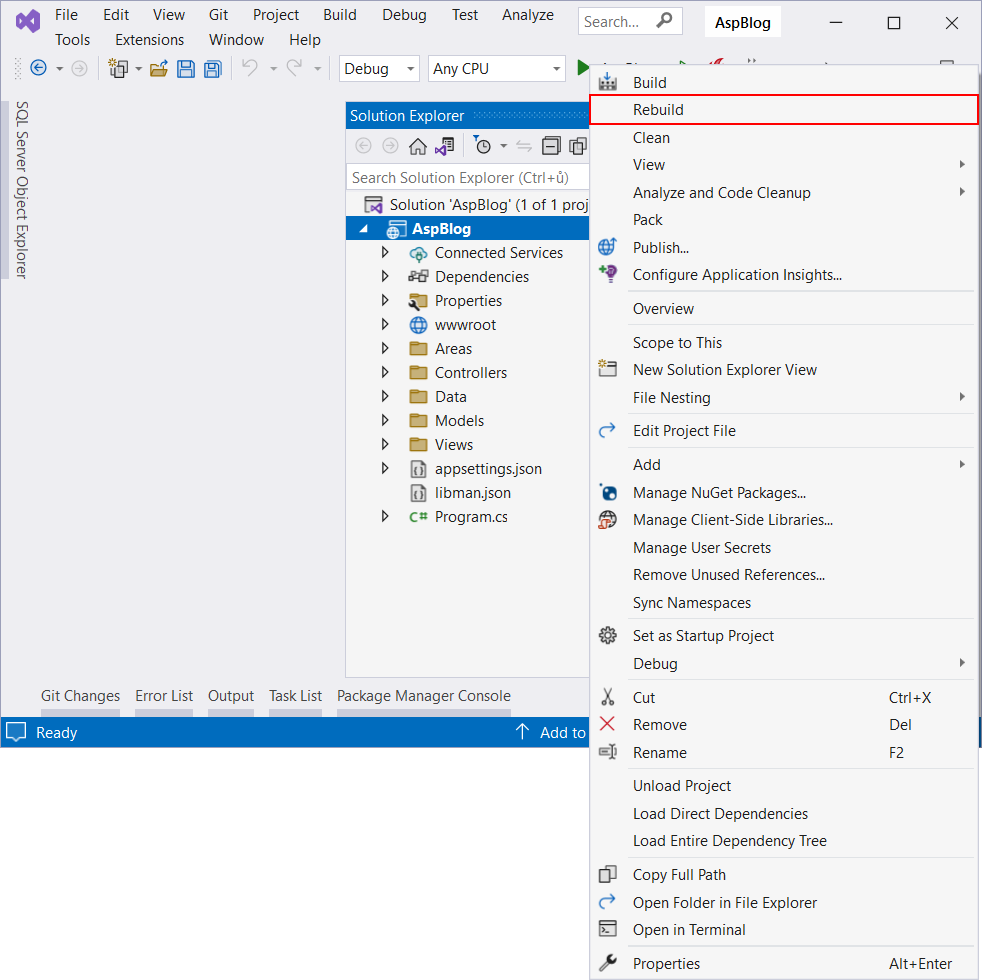Screen dimensions: 982x980
Task: Click the Open File toolbar icon
Action: [x=159, y=68]
